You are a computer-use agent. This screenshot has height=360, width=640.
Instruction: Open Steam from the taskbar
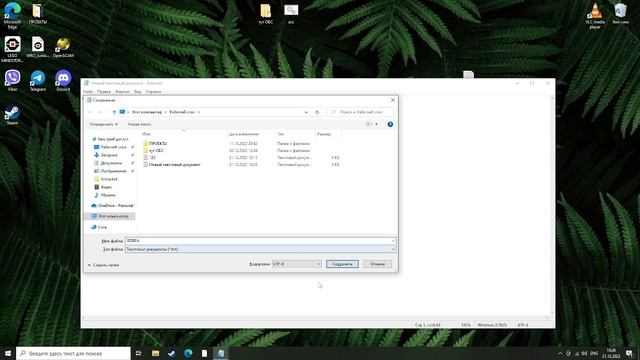172,353
